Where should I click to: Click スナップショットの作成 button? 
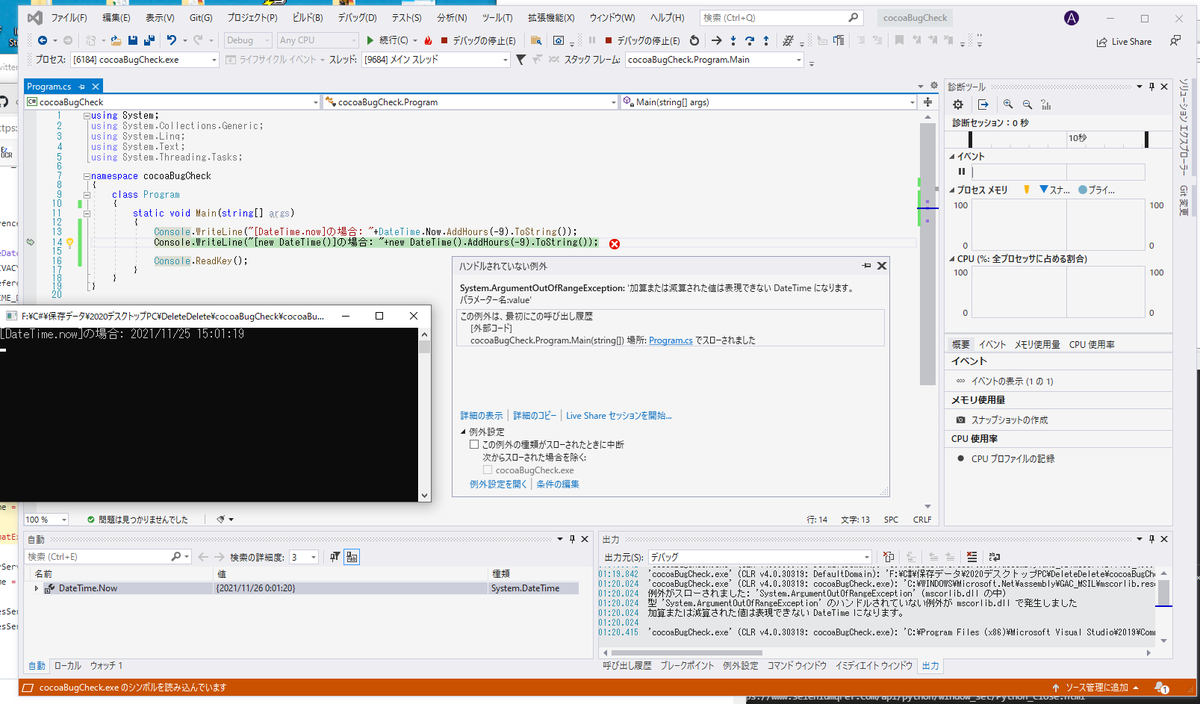[x=1002, y=420]
